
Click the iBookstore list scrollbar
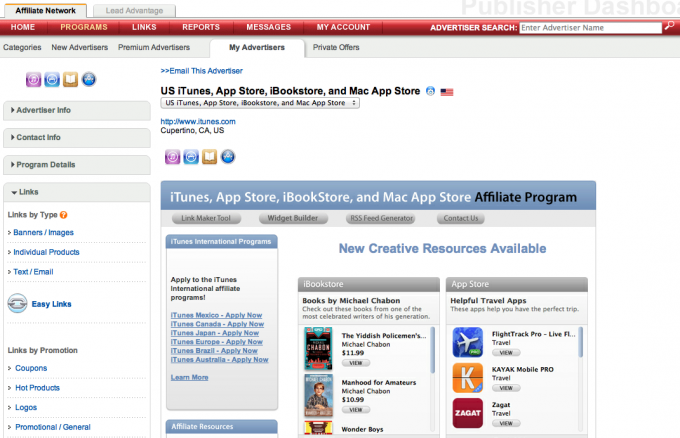432,350
